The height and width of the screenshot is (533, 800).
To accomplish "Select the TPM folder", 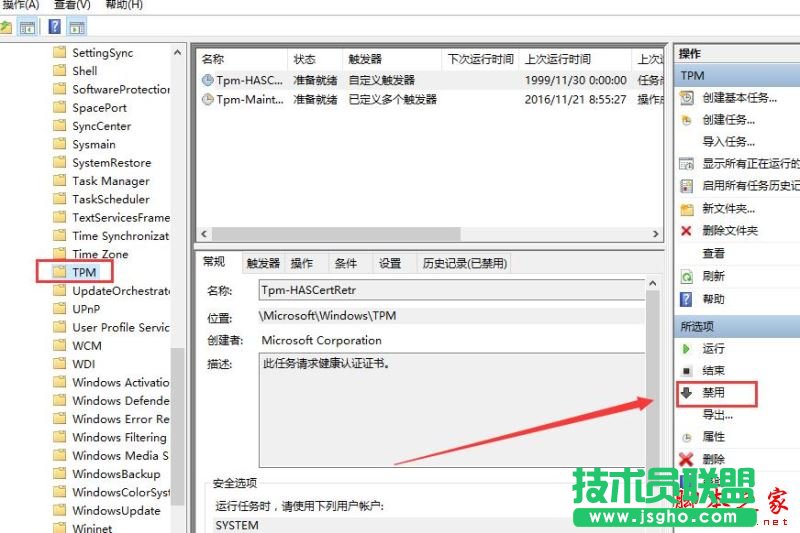I will pos(84,272).
